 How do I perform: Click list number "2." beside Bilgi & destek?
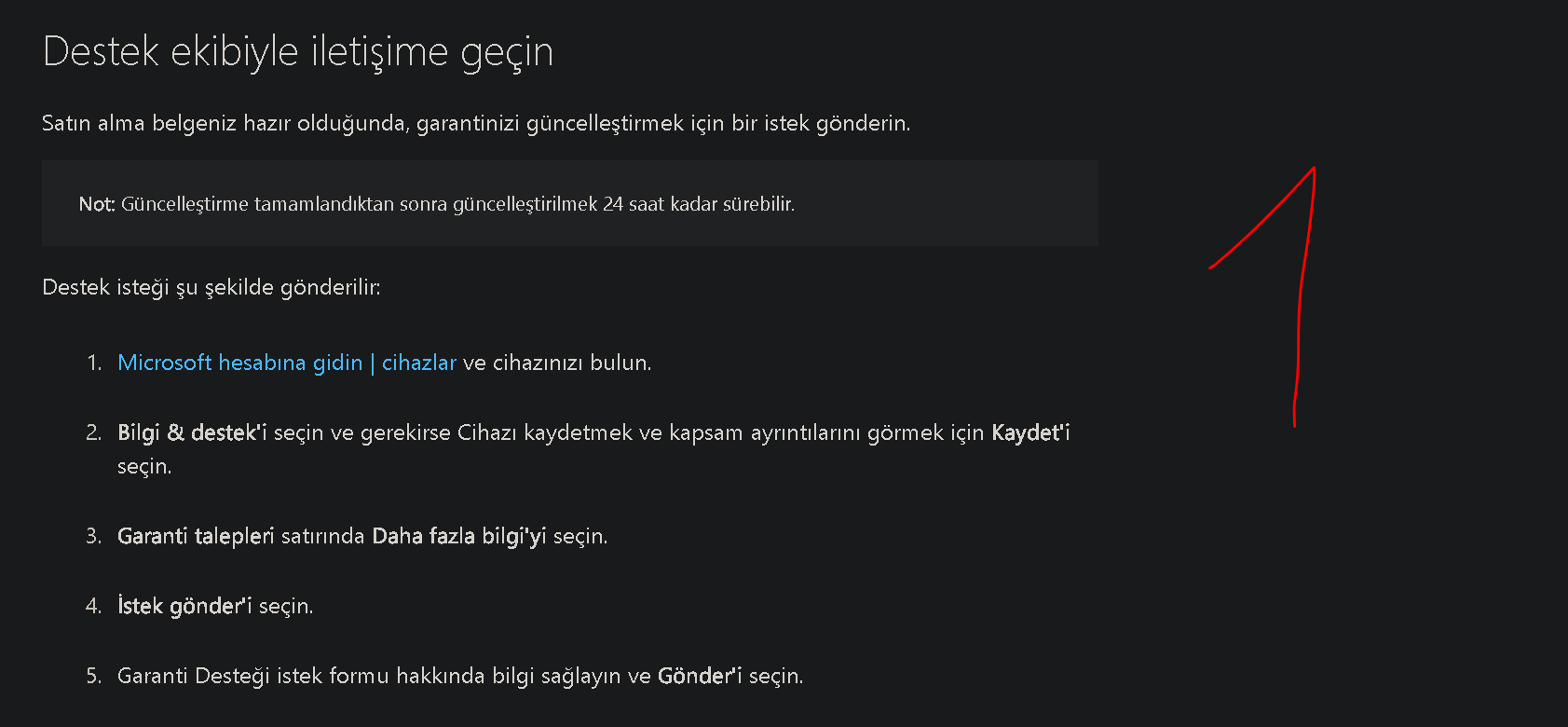point(94,432)
